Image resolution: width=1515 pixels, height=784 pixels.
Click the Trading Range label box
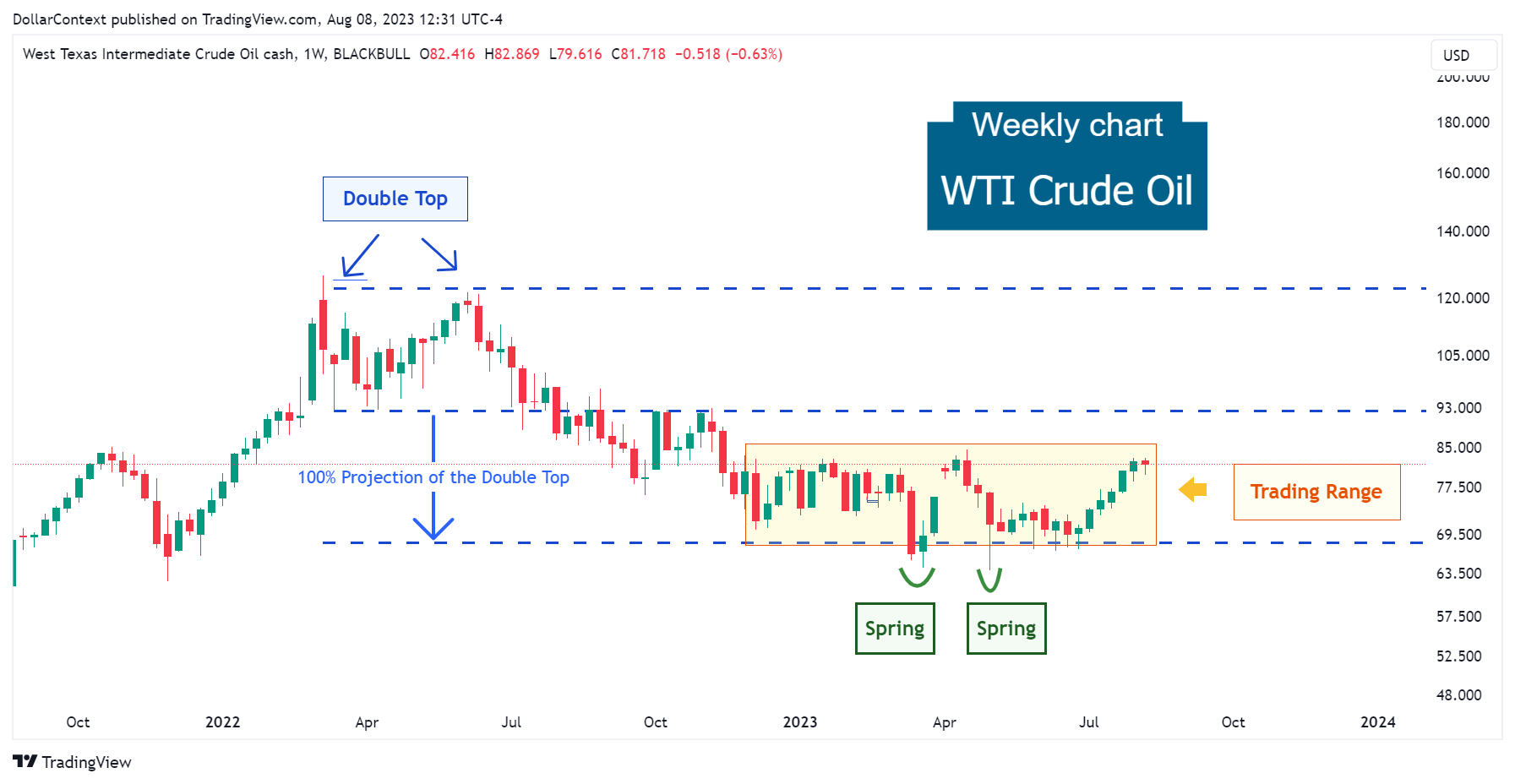(1316, 491)
